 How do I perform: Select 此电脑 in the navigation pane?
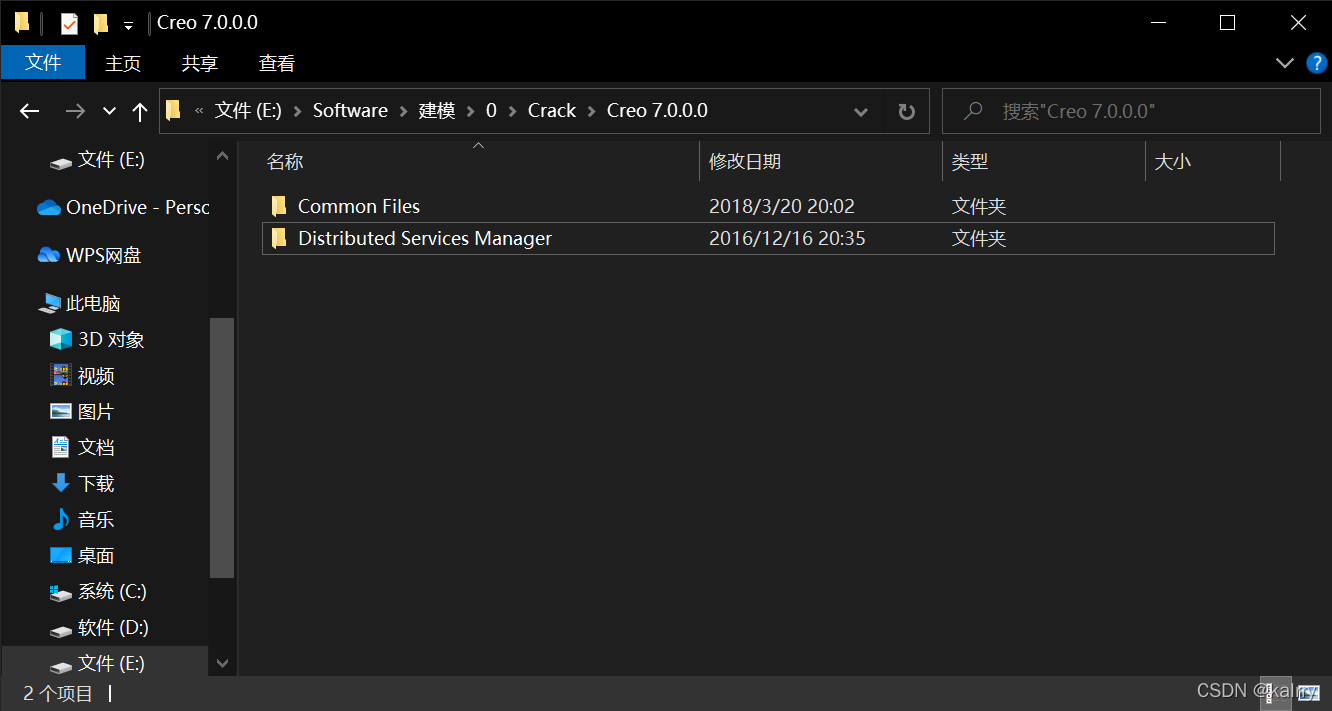[80, 304]
